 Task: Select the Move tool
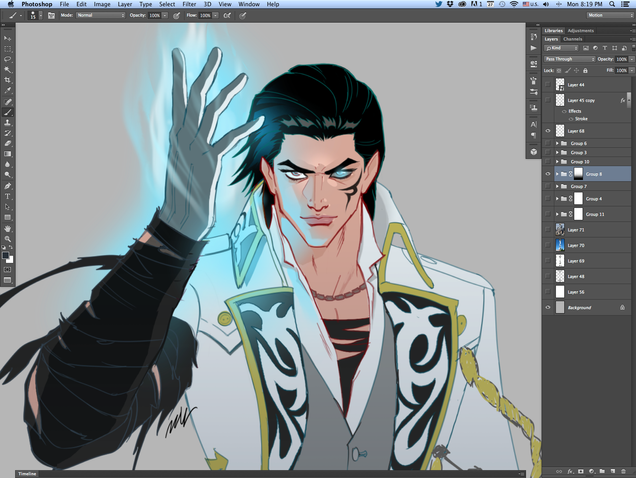click(x=7, y=38)
